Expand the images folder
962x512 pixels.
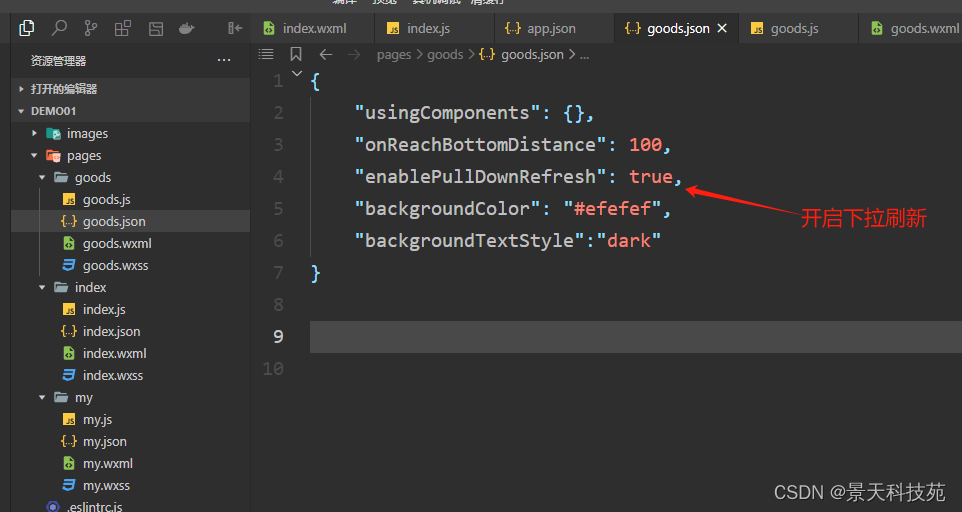click(130, 133)
